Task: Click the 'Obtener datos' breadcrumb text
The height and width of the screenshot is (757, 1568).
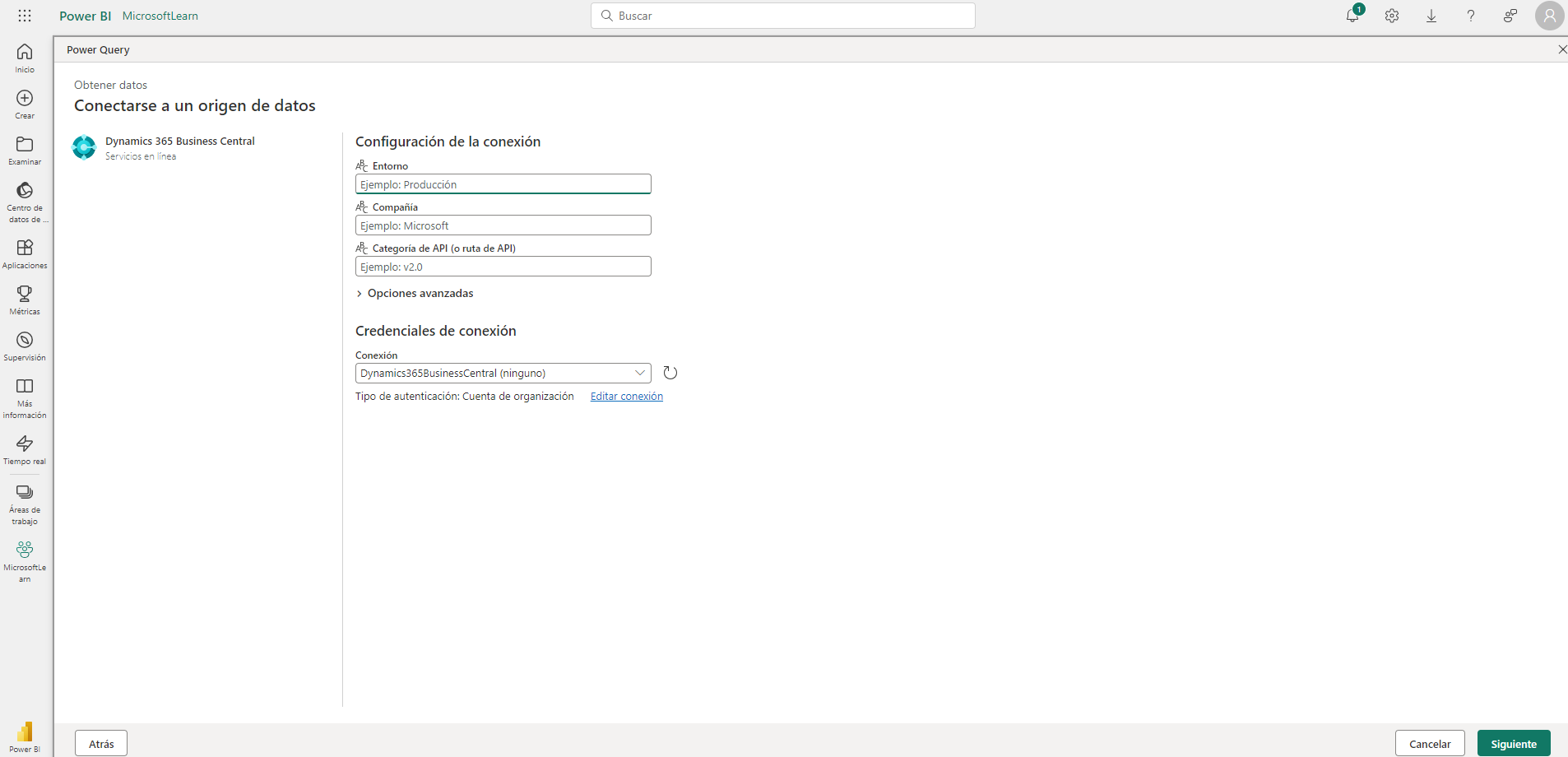Action: coord(111,85)
